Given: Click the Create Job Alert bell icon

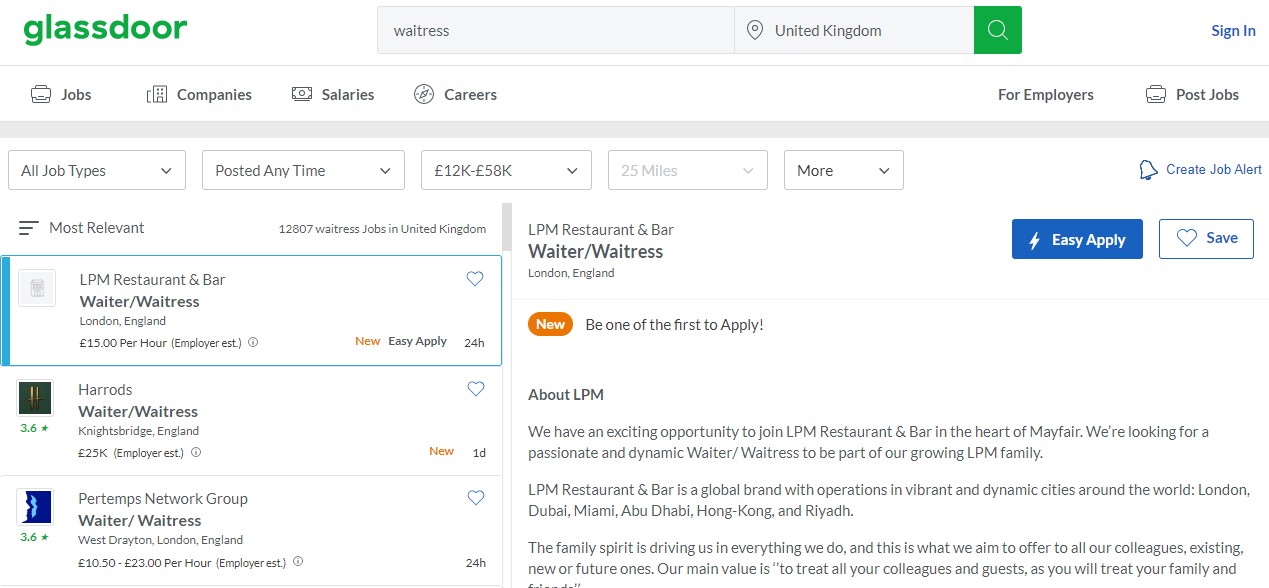Looking at the screenshot, I should 1148,170.
